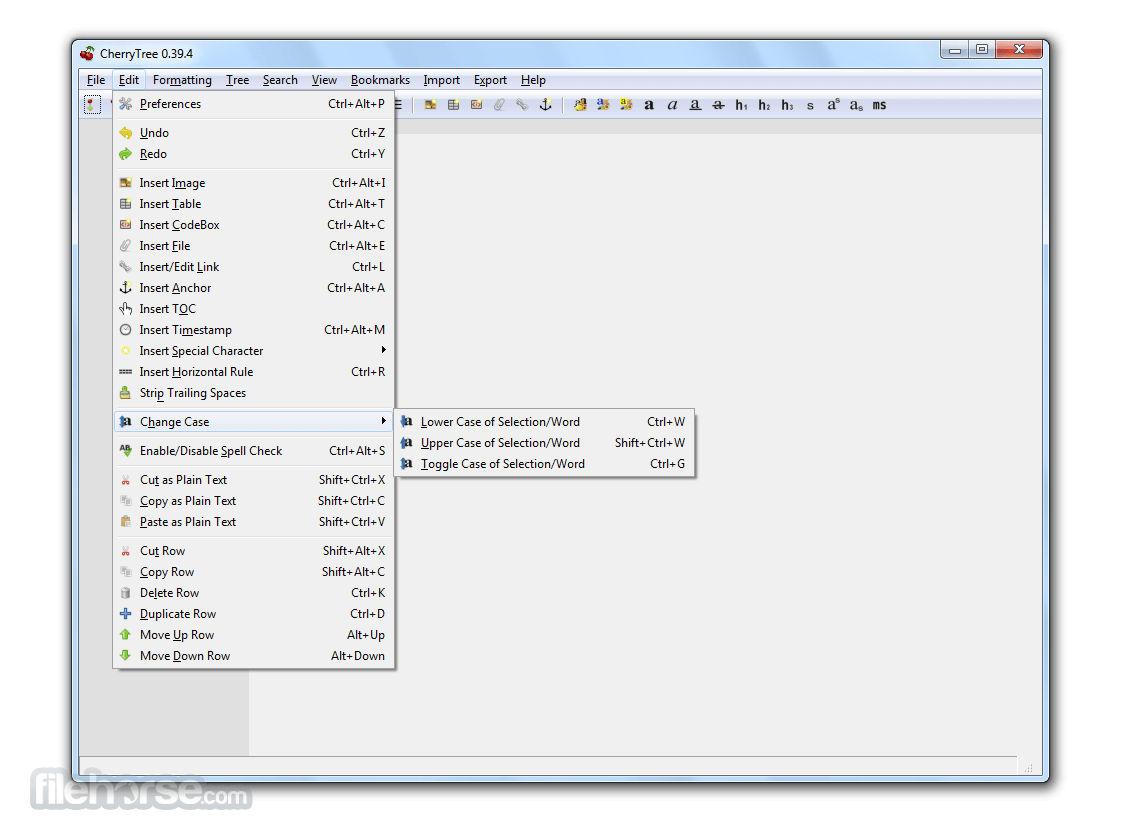Expand Insert Special Character submenu
1121x840 pixels.
(x=254, y=351)
